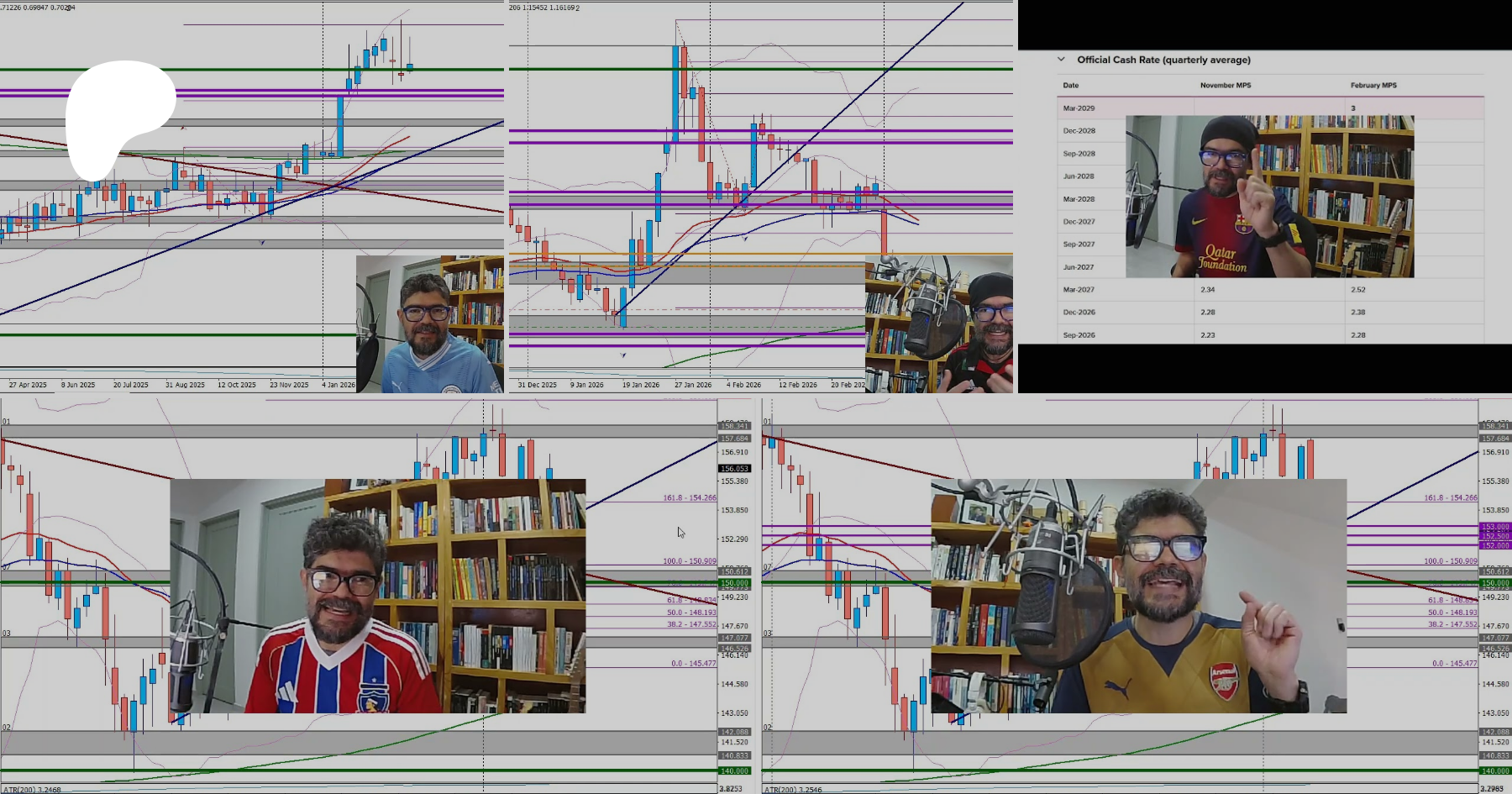Viewport: 1512px width, 794px height.
Task: Click the 2.52 February MPS value
Action: pyautogui.click(x=1358, y=289)
